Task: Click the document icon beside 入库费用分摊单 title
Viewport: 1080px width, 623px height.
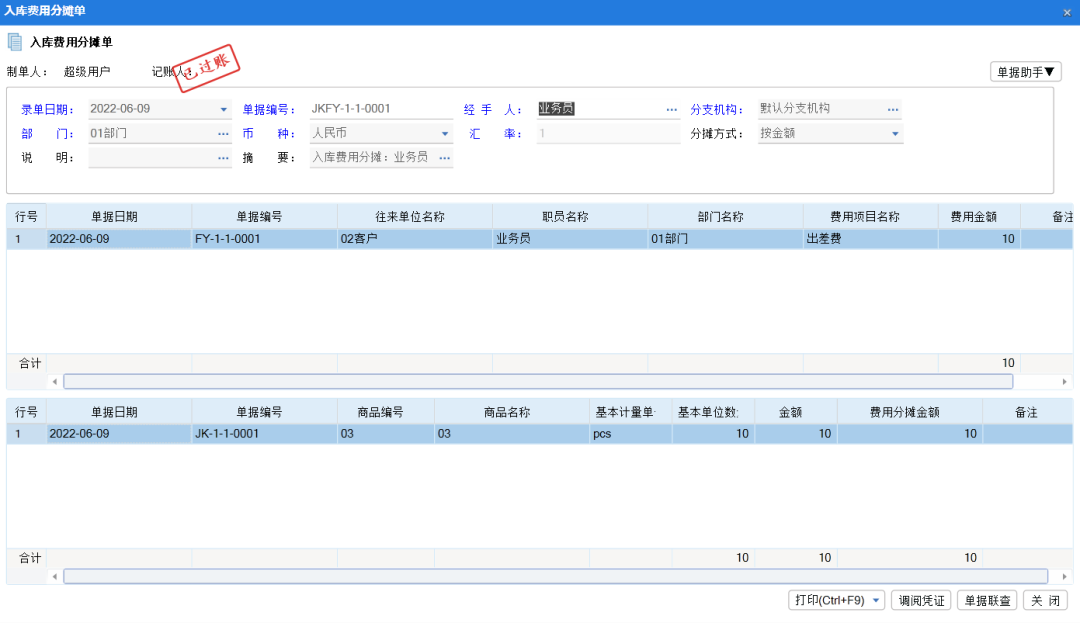Action: click(14, 42)
